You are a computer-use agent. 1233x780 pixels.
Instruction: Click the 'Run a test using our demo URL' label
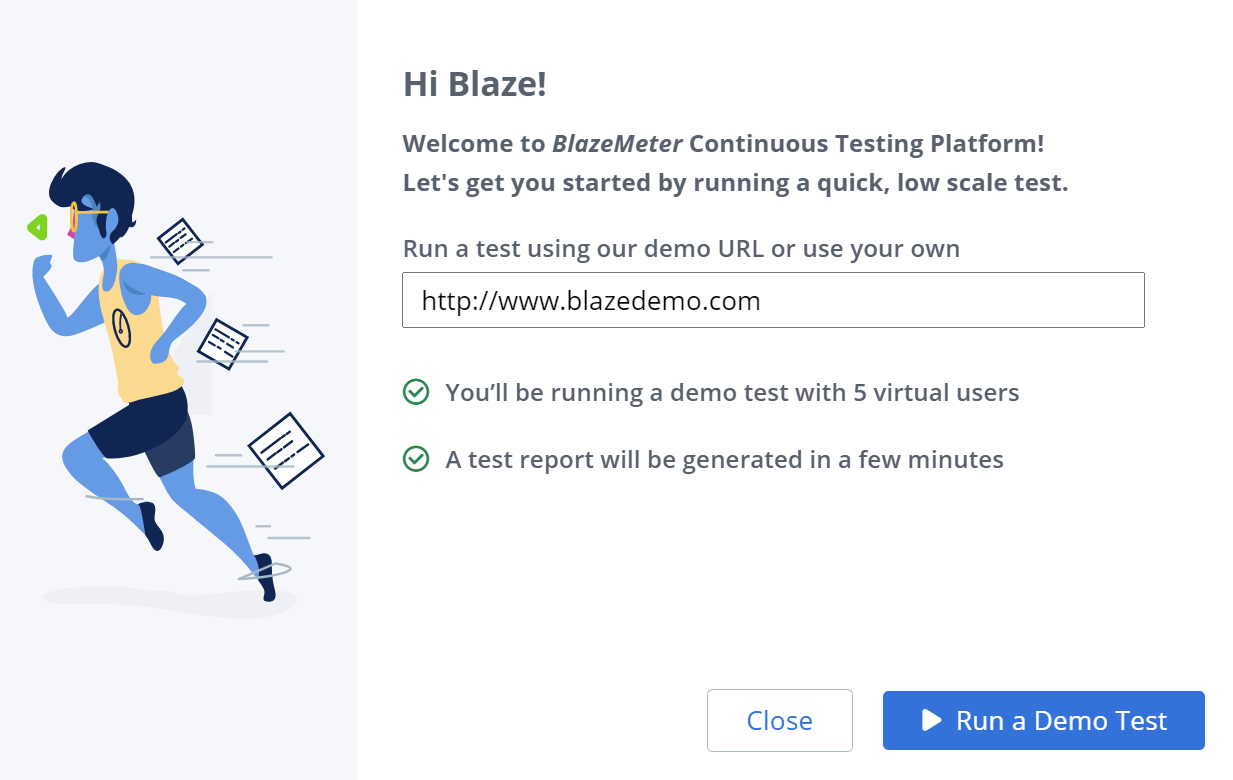click(x=681, y=248)
